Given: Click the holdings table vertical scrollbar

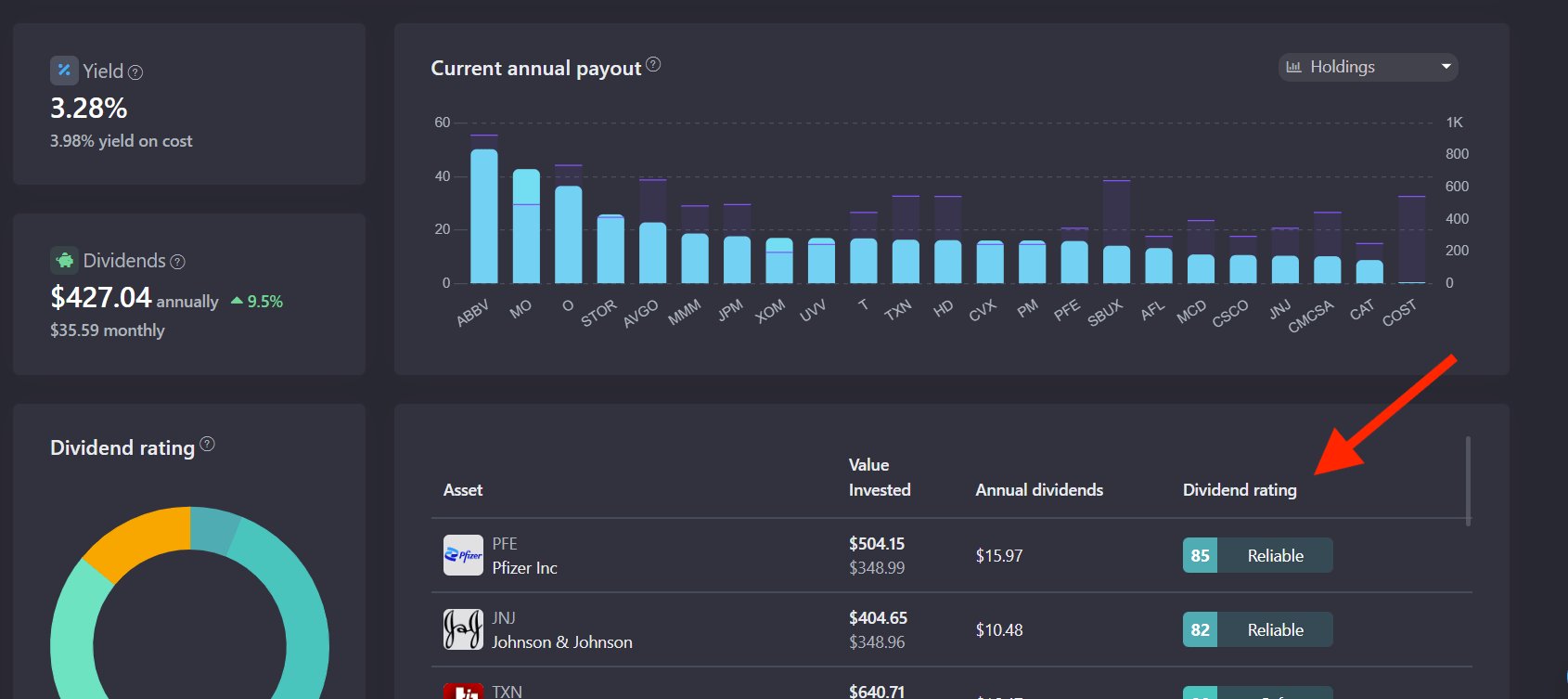Looking at the screenshot, I should tap(1468, 481).
